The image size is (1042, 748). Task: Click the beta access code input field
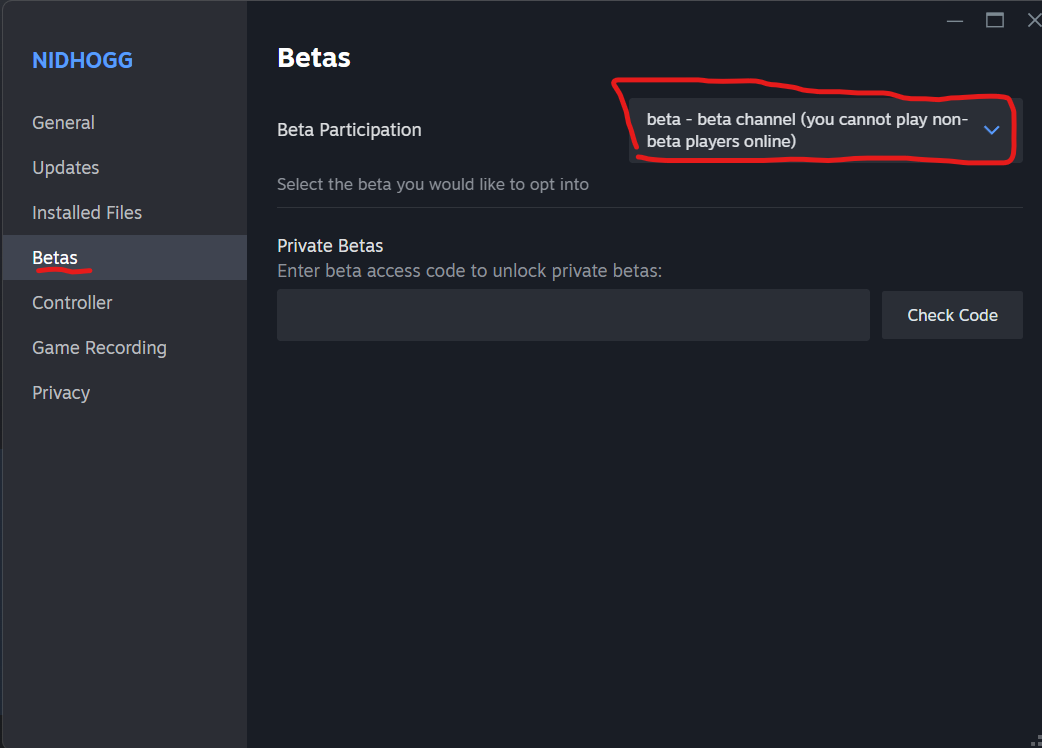pos(573,315)
